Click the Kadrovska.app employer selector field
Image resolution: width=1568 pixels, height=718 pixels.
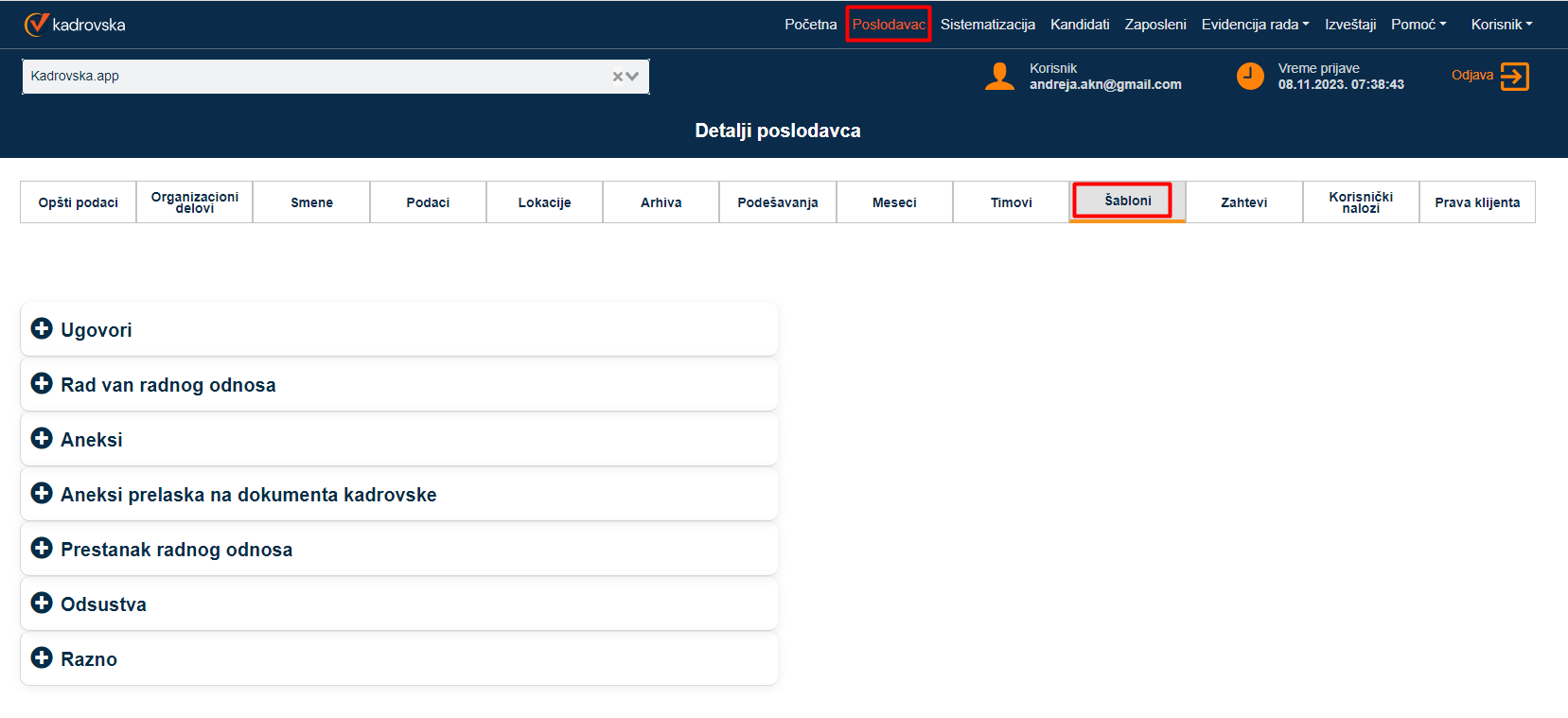tap(312, 77)
